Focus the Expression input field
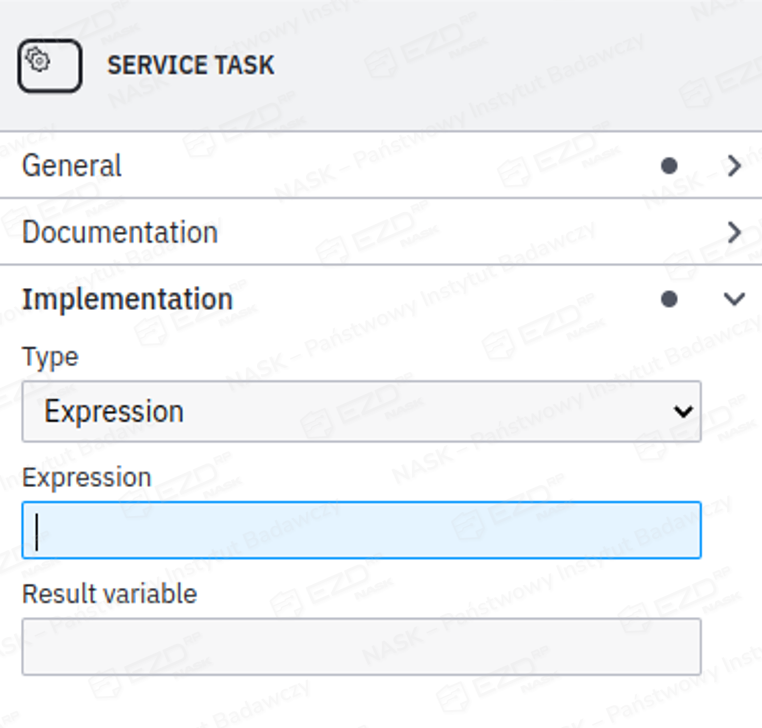The image size is (762, 728). [x=361, y=530]
